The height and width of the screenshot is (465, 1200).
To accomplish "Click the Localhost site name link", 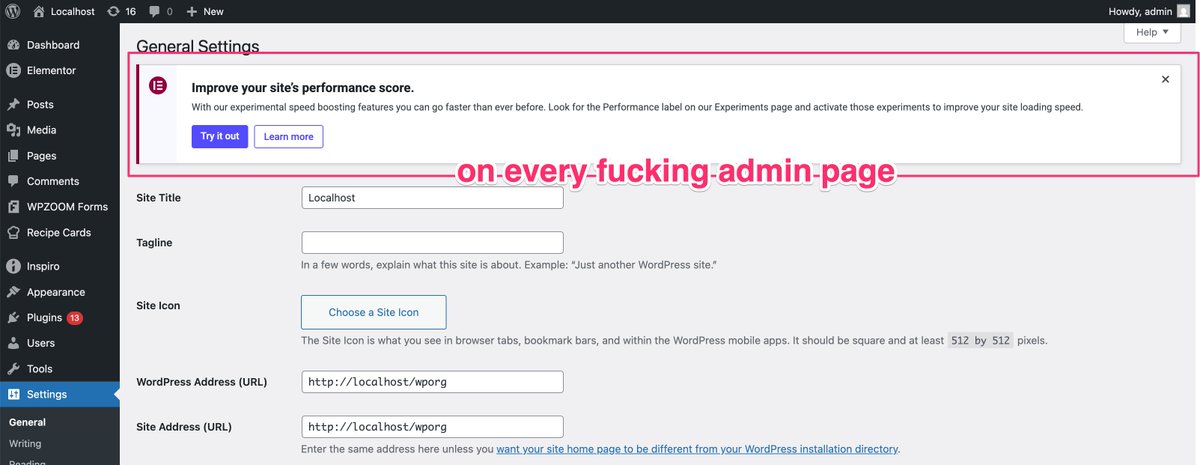I will point(73,11).
